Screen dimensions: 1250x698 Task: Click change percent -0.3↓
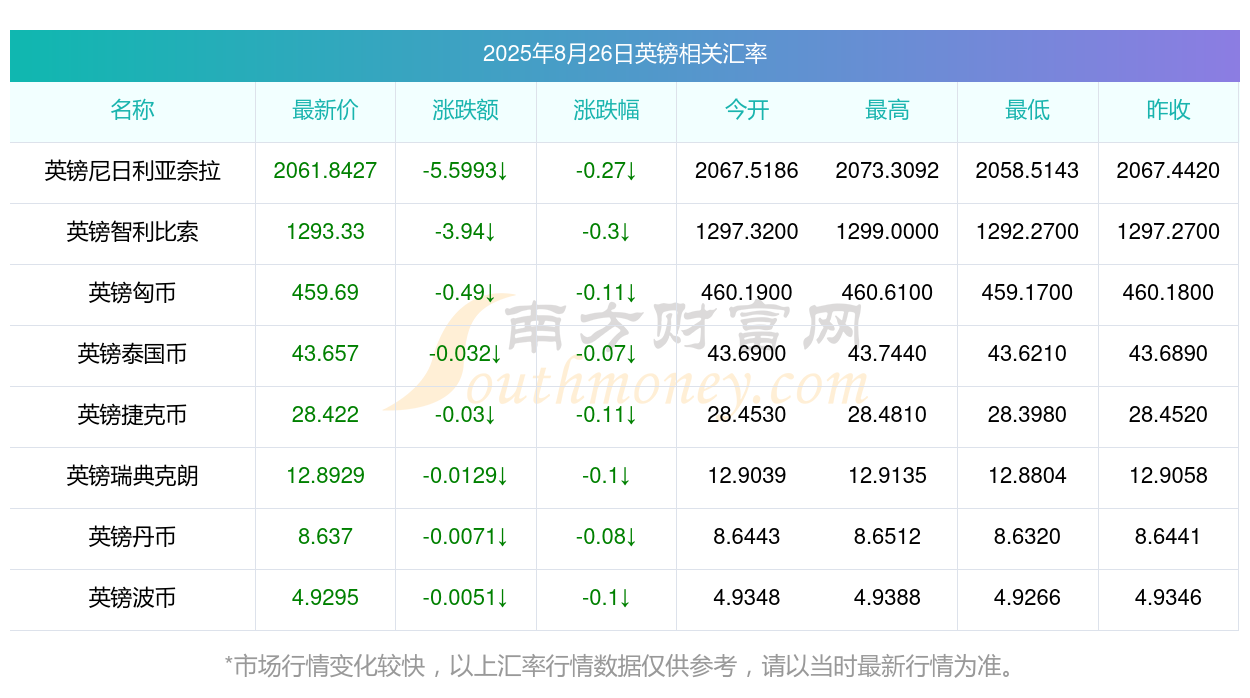point(606,232)
